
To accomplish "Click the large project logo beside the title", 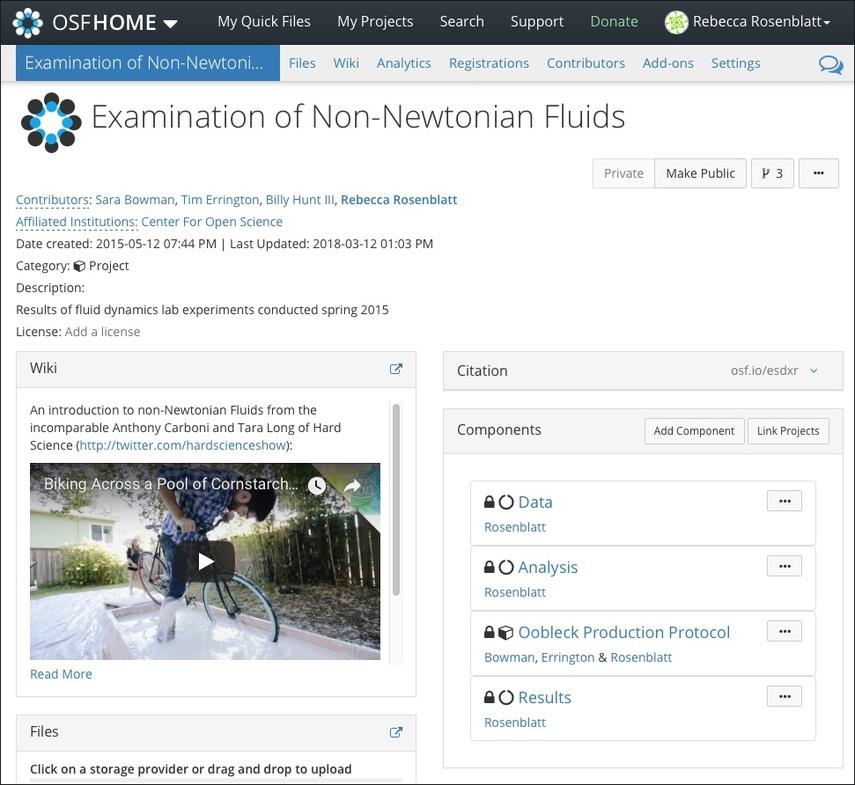I will pyautogui.click(x=51, y=123).
